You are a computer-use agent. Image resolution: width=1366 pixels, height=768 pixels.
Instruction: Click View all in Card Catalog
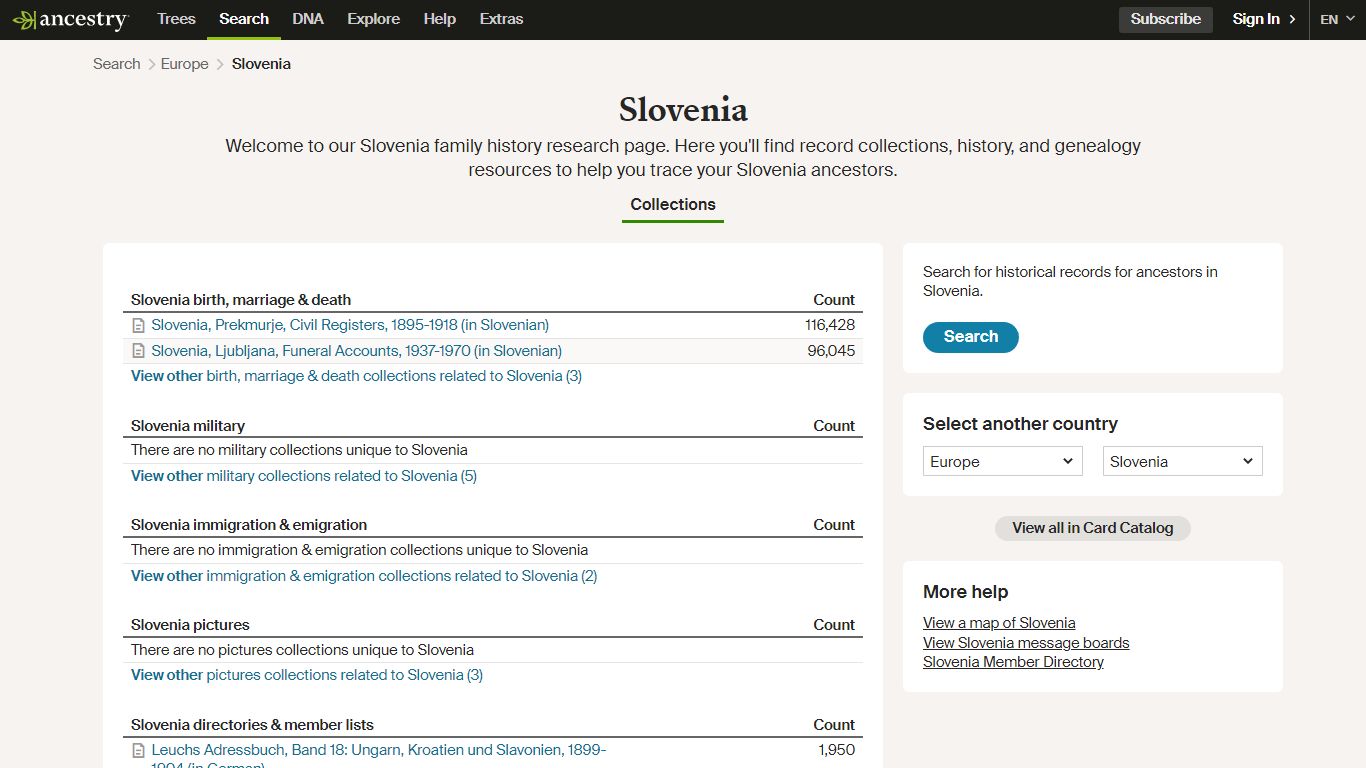click(x=1093, y=528)
